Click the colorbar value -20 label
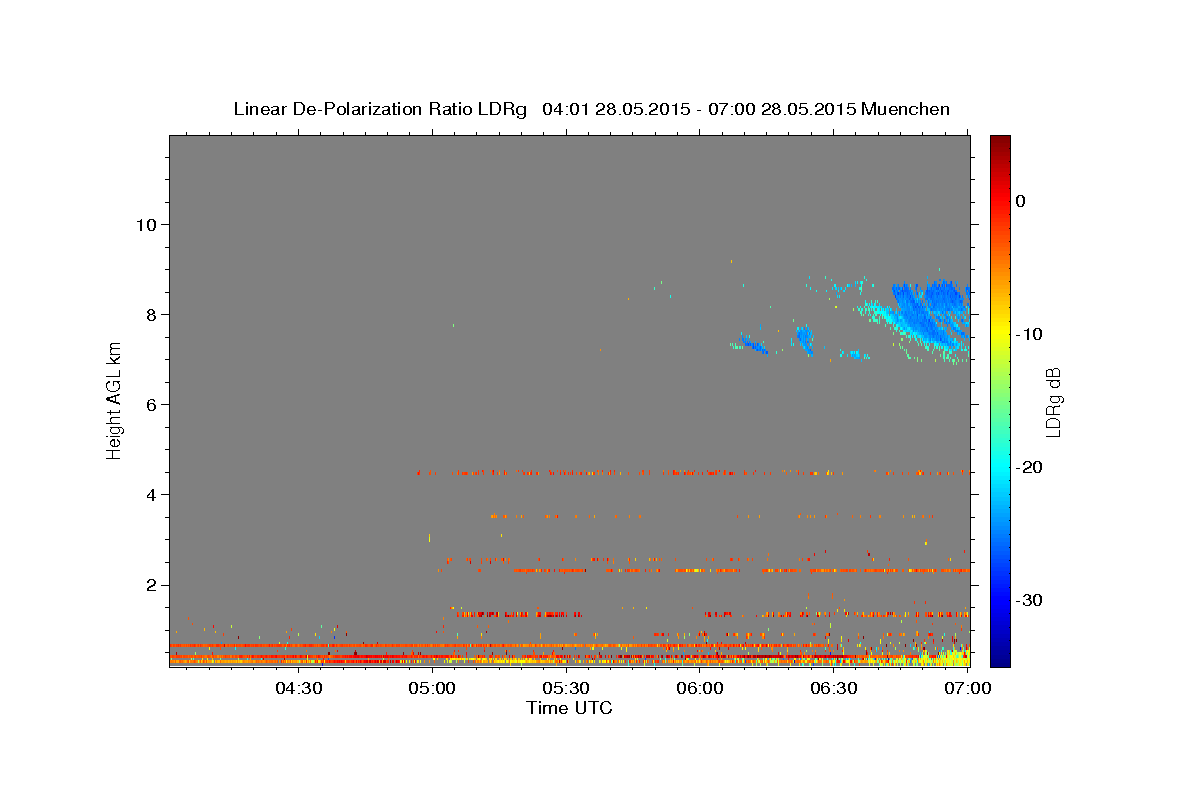1200x800 pixels. [1029, 467]
